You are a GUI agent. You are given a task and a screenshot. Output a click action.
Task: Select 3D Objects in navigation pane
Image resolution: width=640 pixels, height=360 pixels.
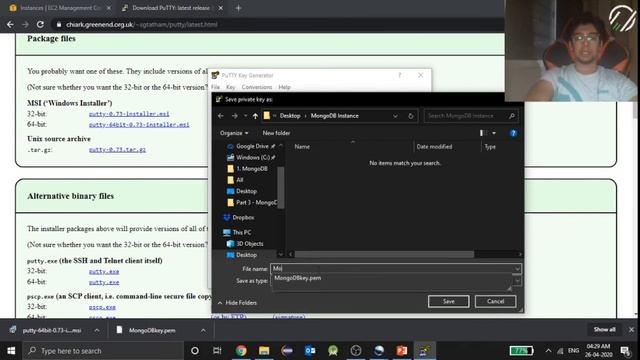coord(245,244)
